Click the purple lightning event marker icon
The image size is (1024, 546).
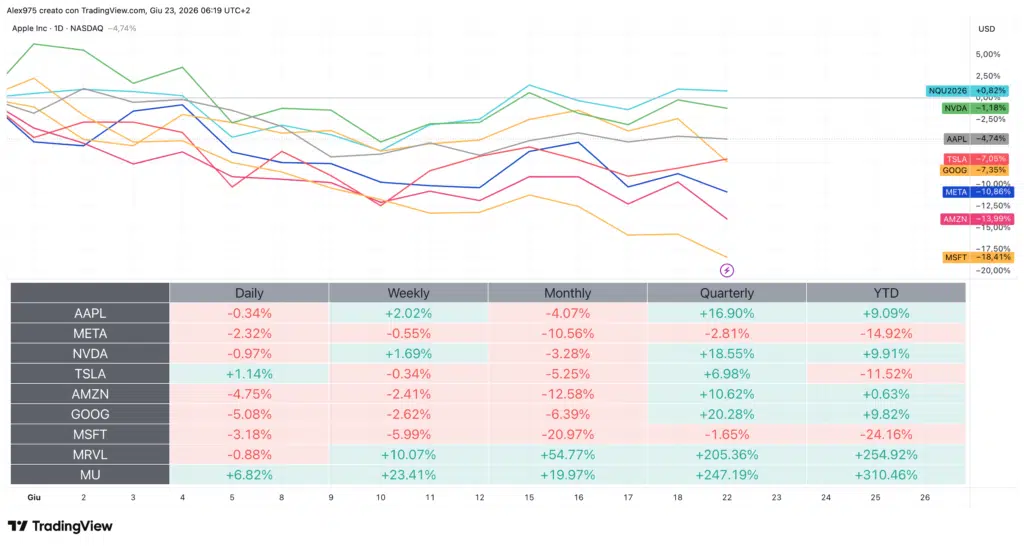(727, 270)
